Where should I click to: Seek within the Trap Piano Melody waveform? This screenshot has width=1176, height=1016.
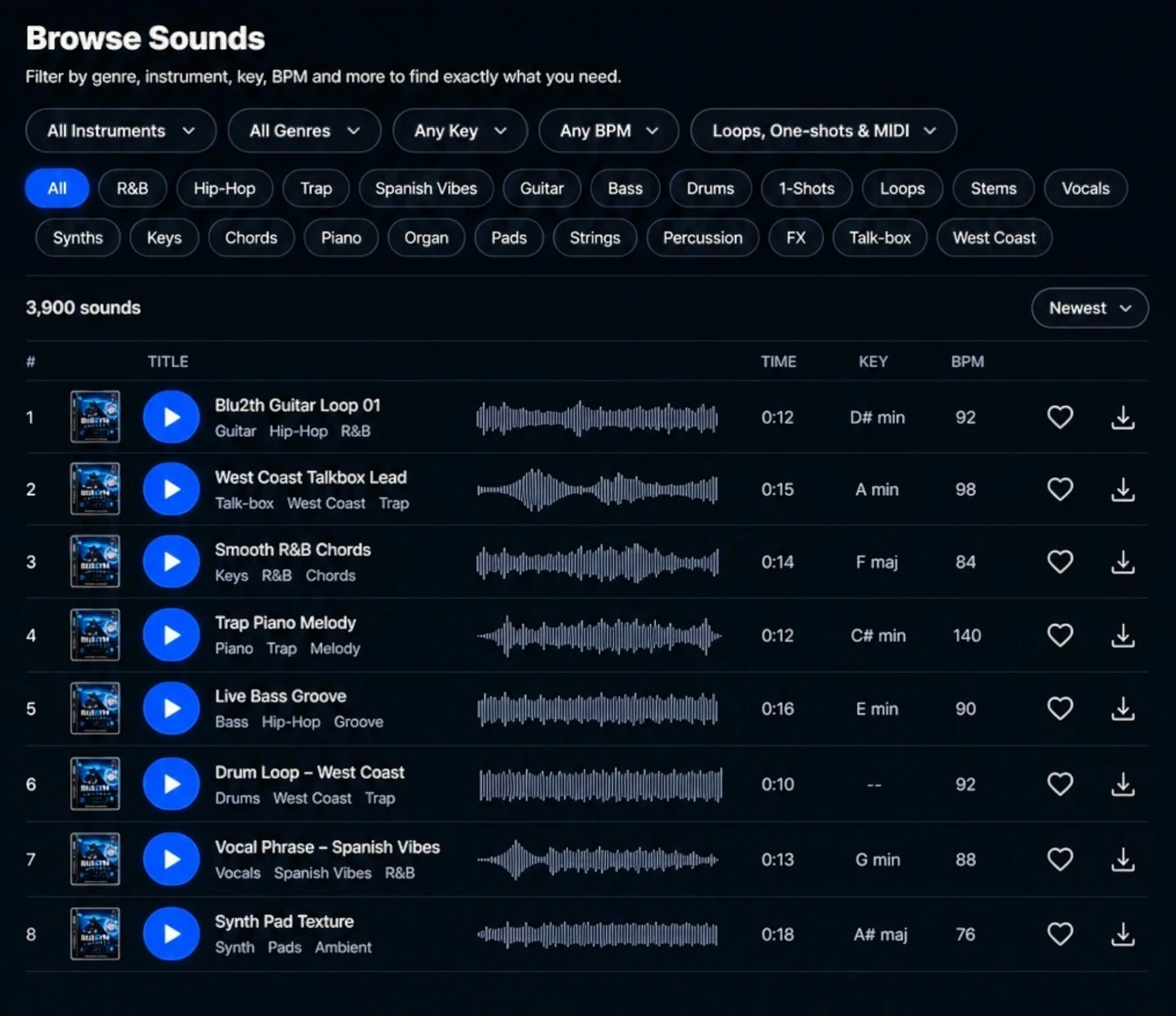click(x=599, y=636)
